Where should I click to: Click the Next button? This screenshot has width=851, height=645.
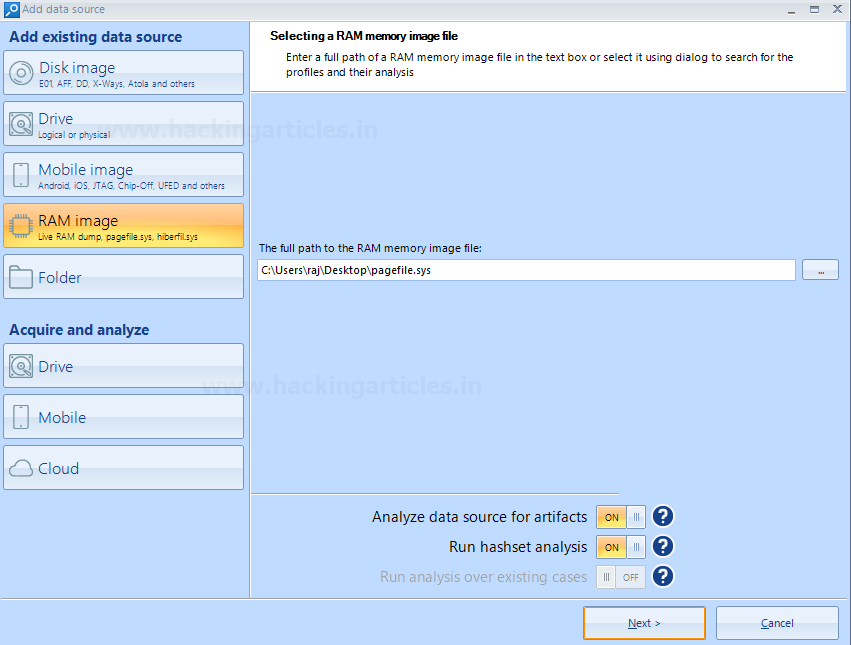(x=644, y=623)
